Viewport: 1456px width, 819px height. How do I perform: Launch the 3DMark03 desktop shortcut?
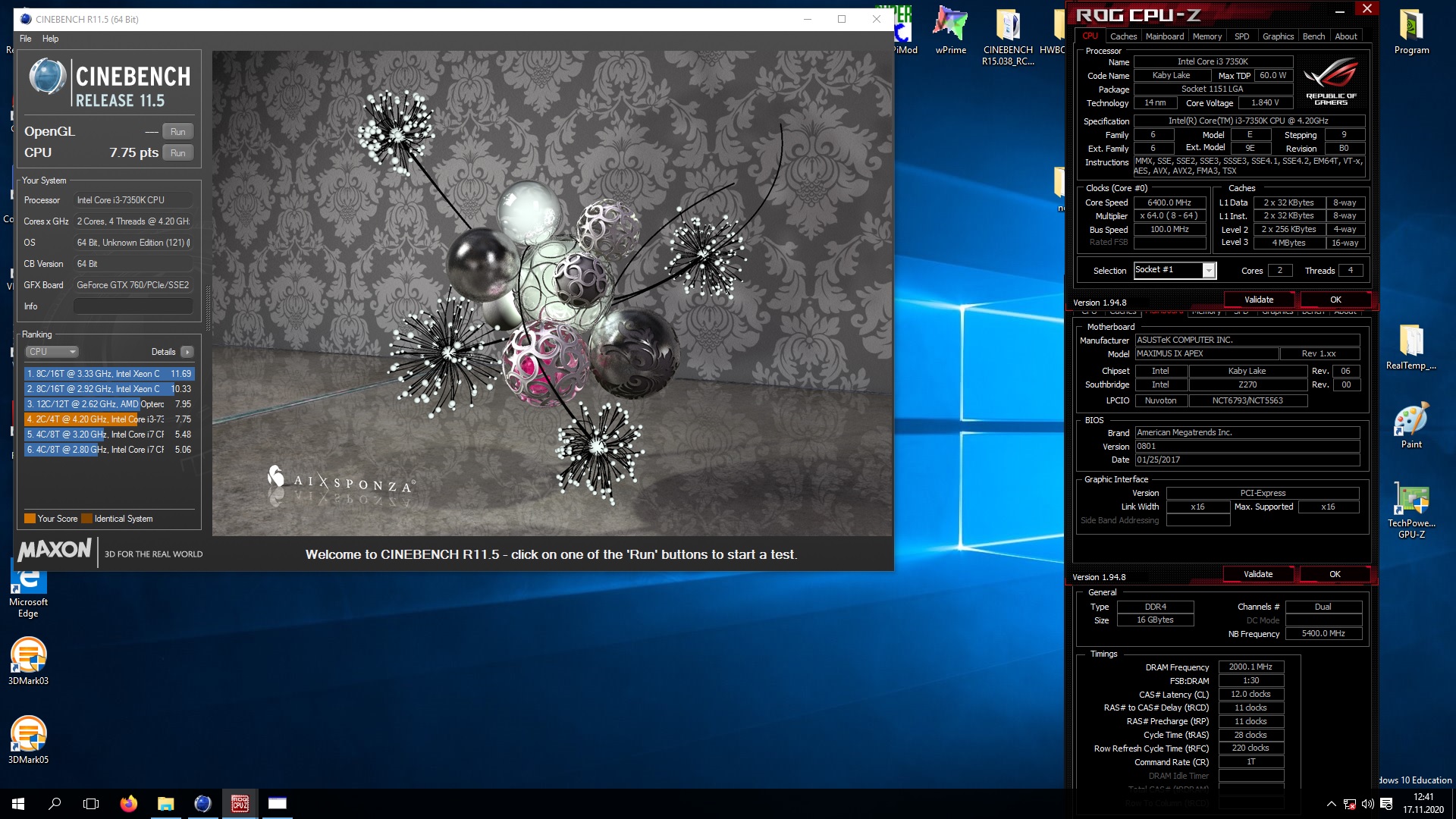[28, 661]
